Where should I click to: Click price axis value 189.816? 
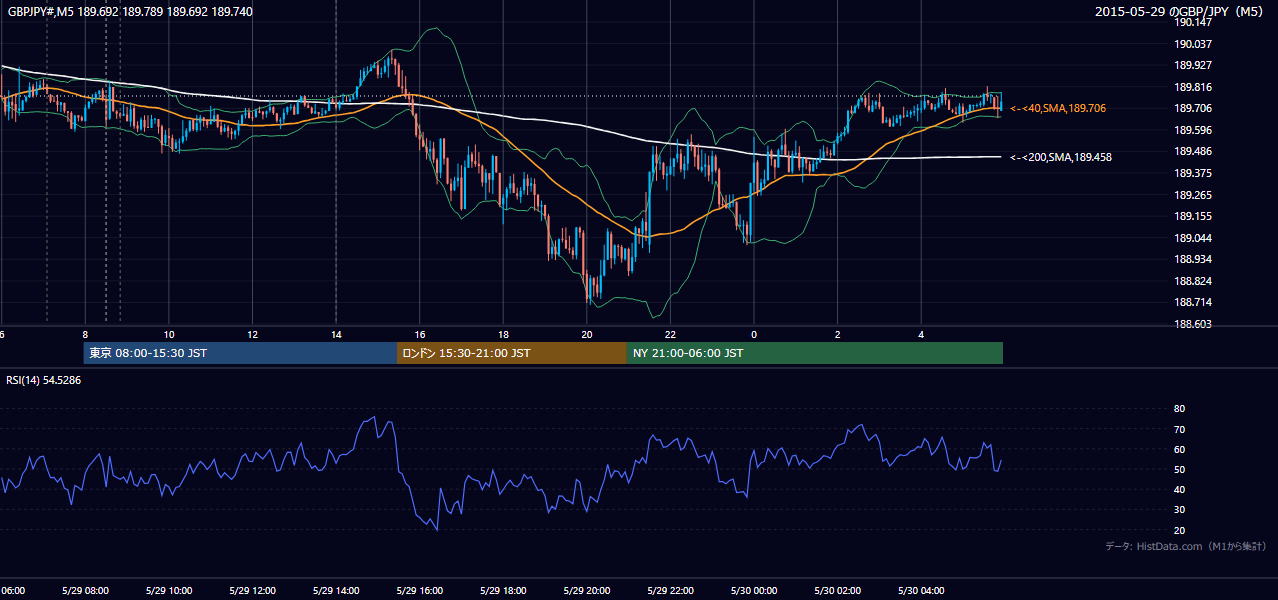click(1193, 87)
